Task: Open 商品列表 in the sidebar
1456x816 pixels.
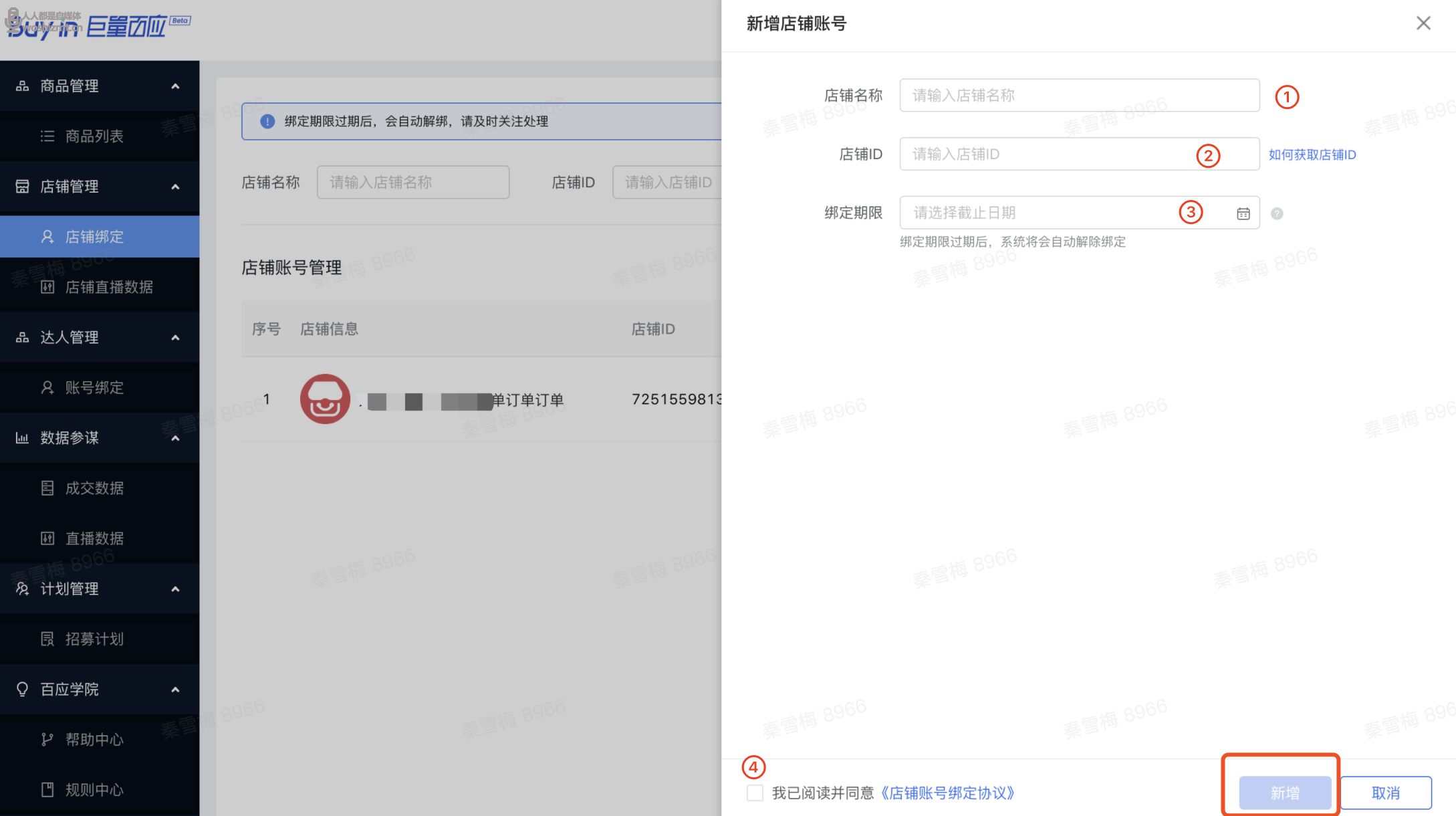Action: 94,136
